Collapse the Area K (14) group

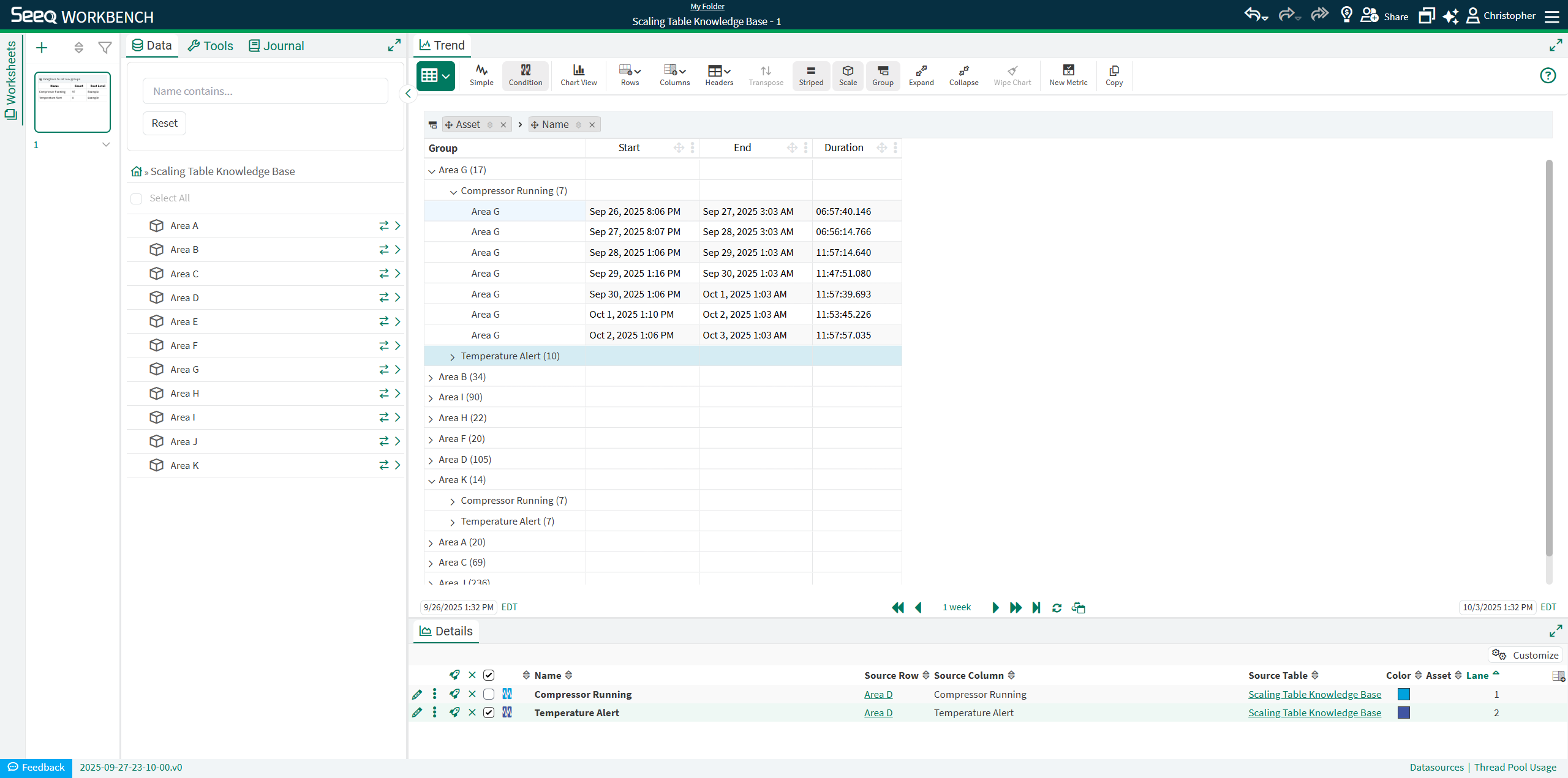click(431, 481)
